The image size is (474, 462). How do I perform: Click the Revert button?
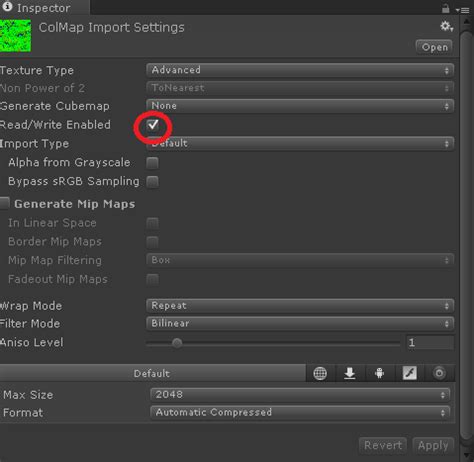[383, 446]
